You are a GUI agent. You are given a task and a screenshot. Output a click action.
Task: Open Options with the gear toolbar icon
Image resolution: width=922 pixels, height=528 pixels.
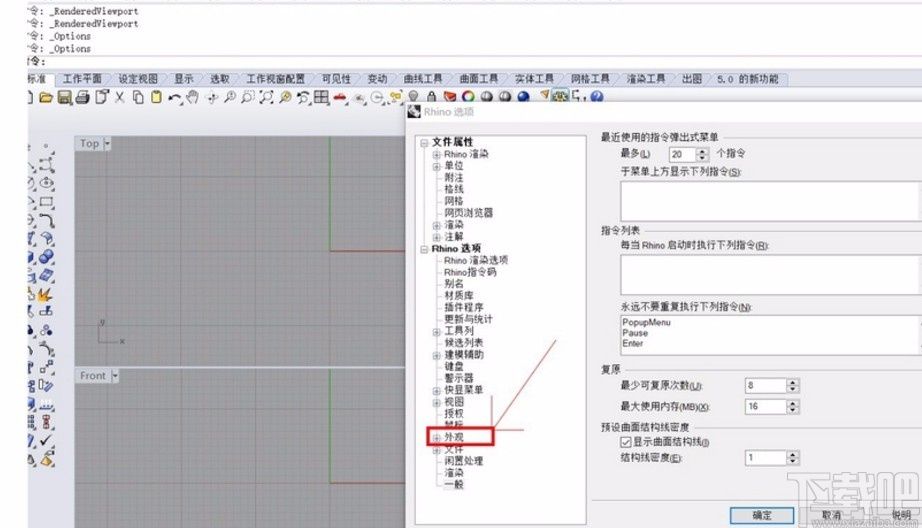point(560,96)
